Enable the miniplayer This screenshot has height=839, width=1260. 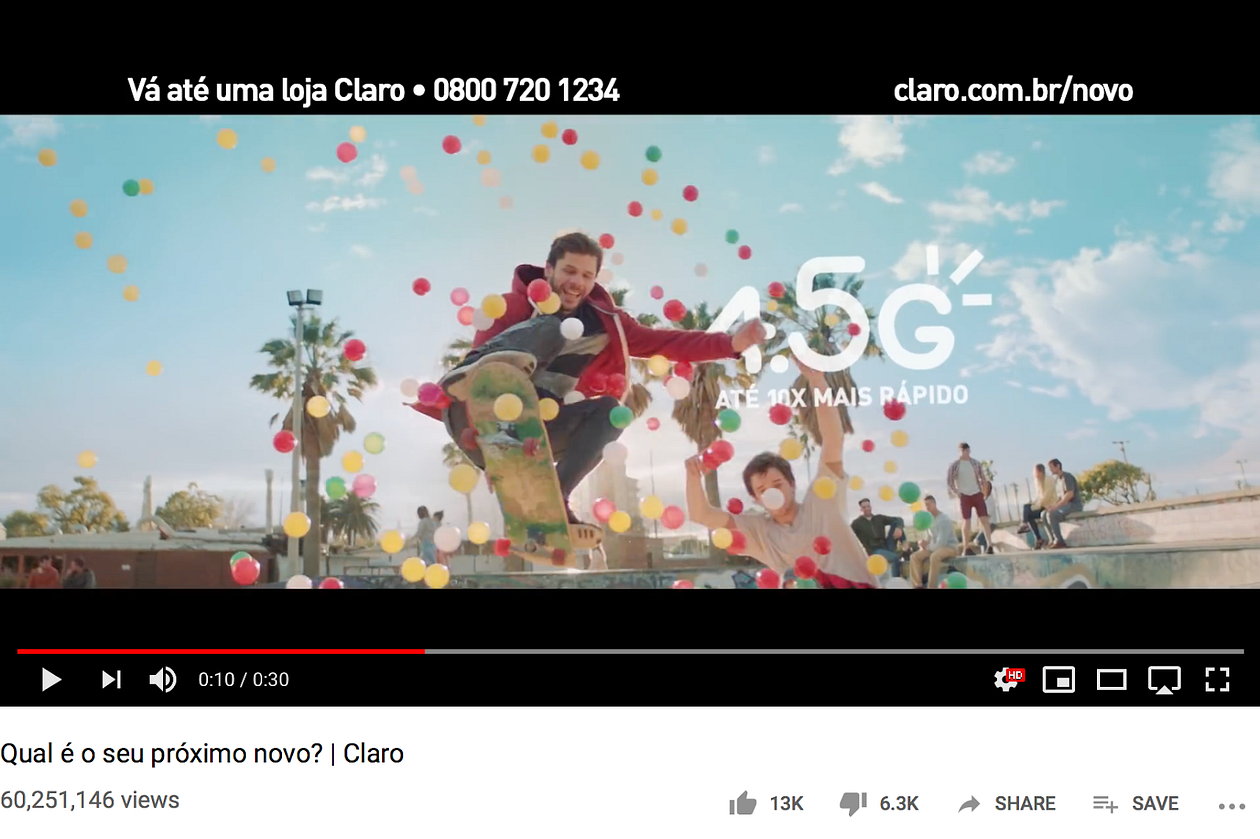tap(1059, 680)
